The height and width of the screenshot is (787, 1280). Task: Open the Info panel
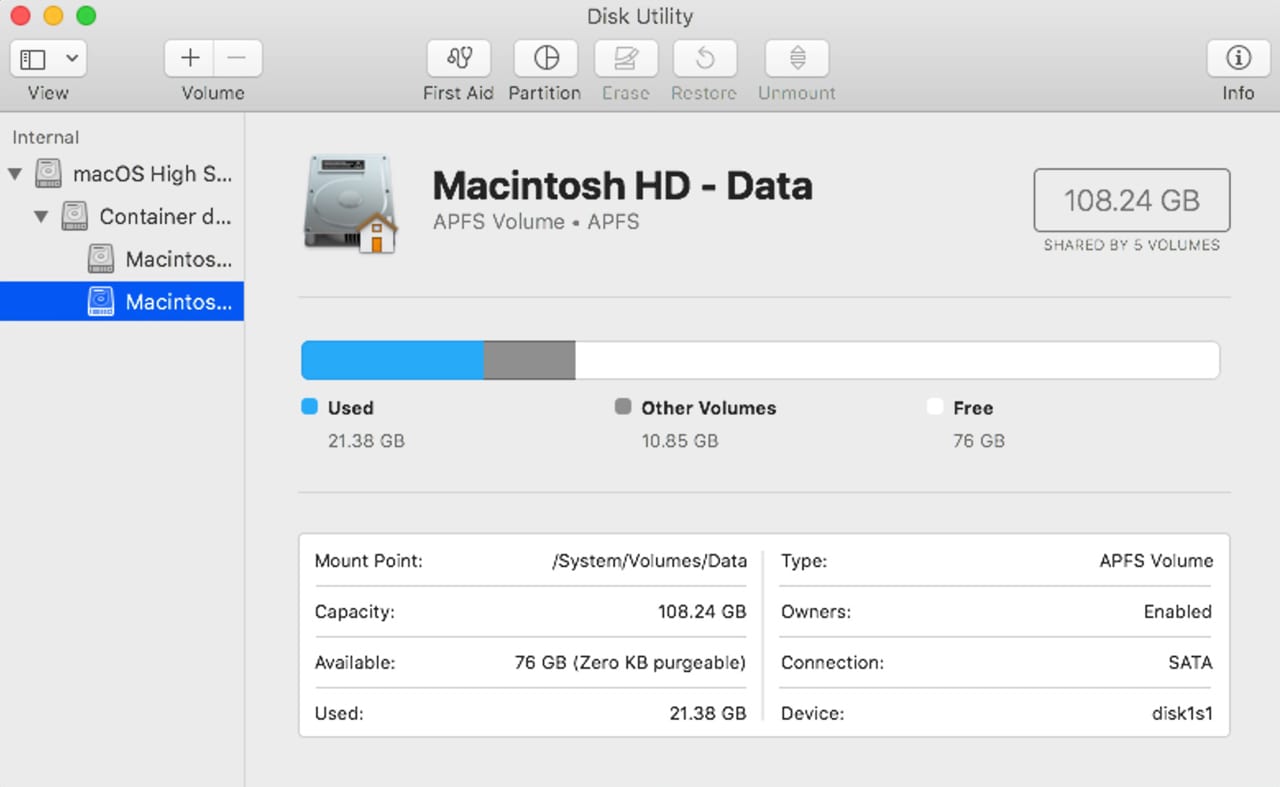[1238, 59]
